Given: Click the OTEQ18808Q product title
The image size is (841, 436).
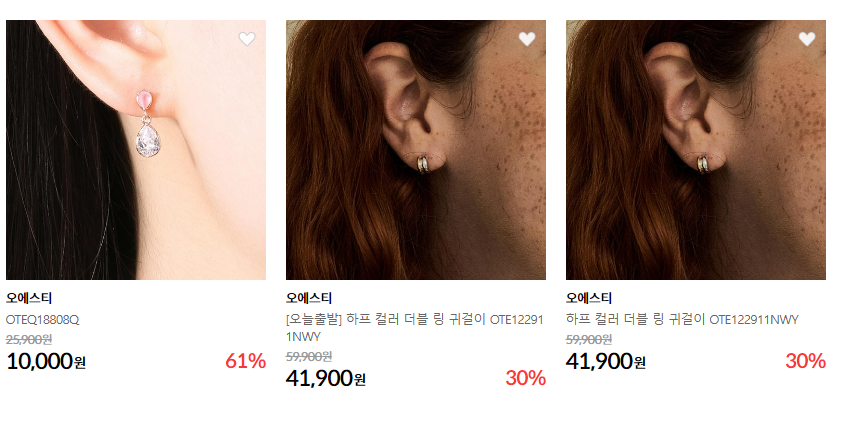Looking at the screenshot, I should pyautogui.click(x=42, y=320).
